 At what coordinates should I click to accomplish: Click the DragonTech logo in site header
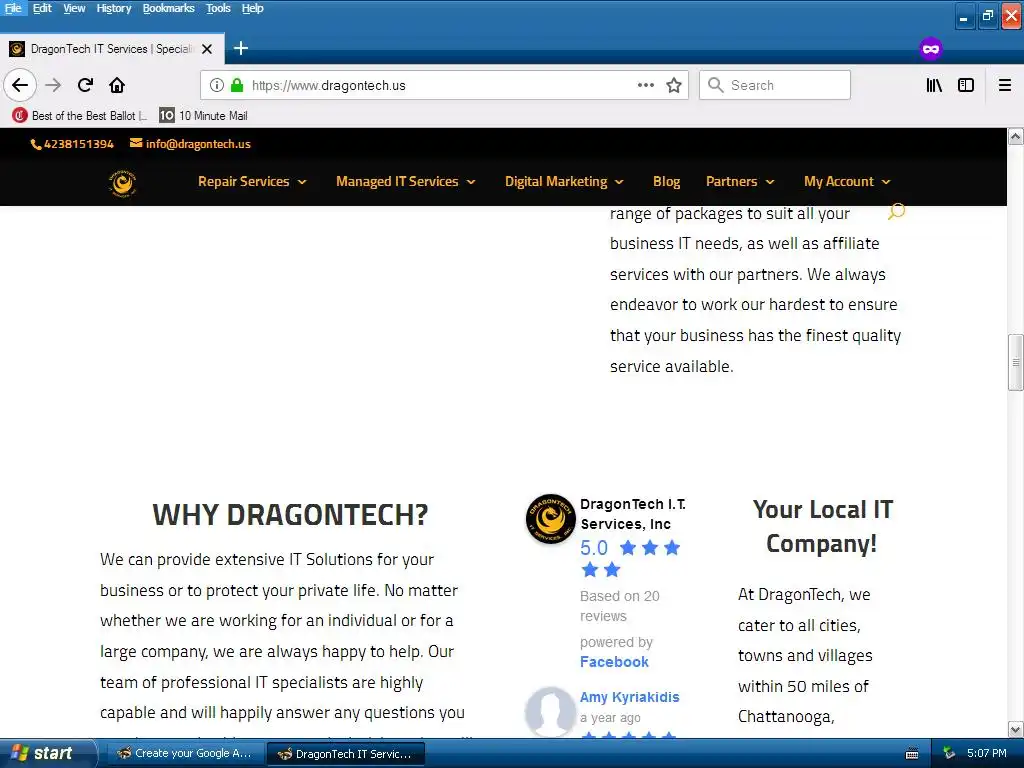click(122, 183)
